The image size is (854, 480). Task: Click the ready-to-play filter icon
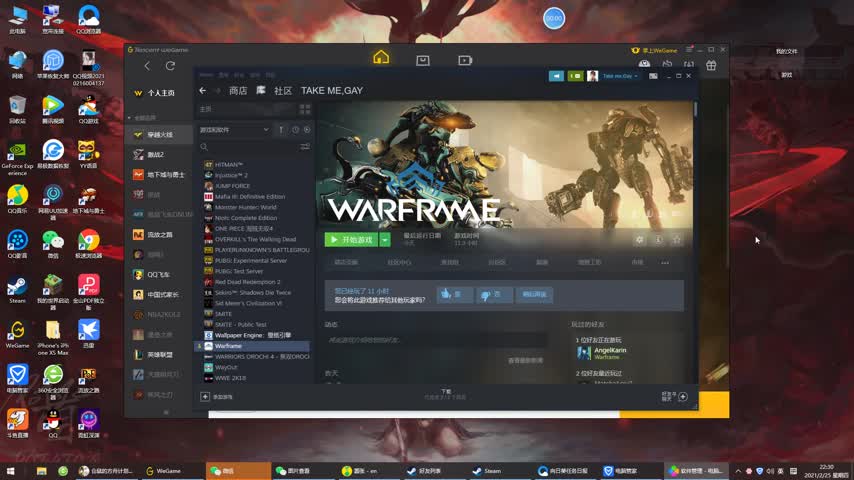point(307,130)
